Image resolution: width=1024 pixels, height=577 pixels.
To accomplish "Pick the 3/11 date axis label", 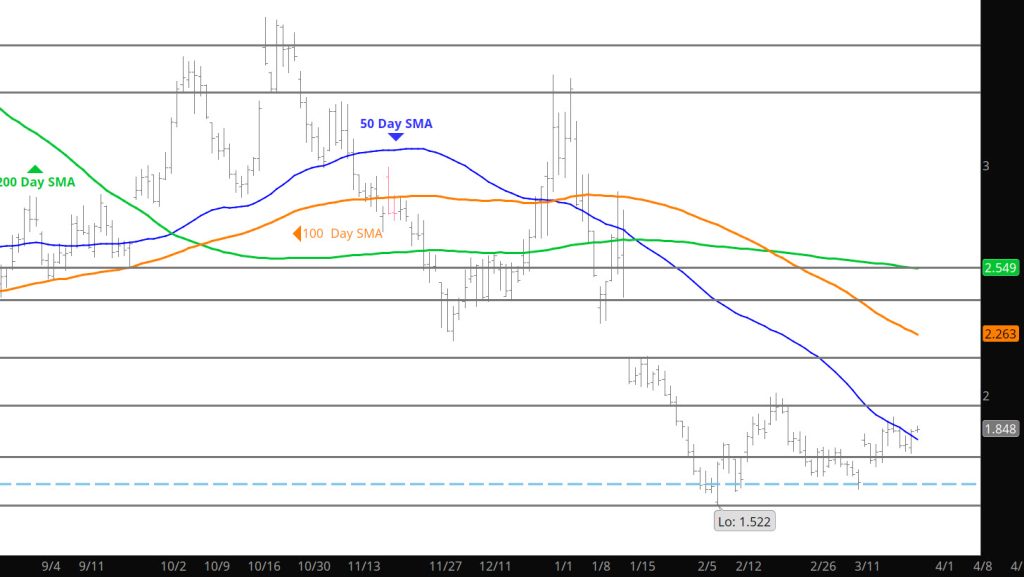I will pyautogui.click(x=867, y=565).
